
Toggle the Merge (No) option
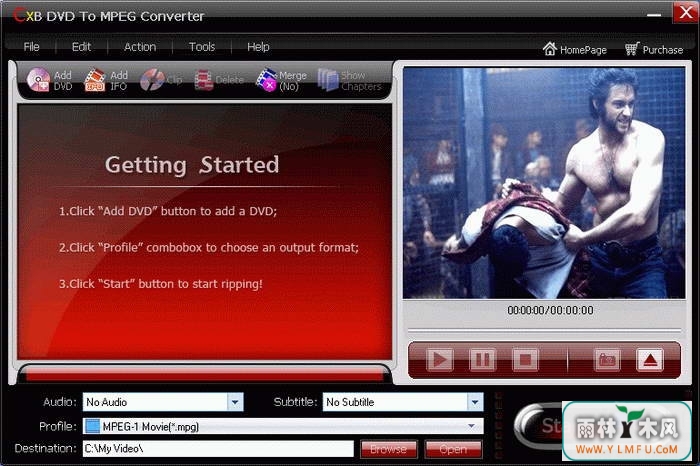tap(281, 80)
